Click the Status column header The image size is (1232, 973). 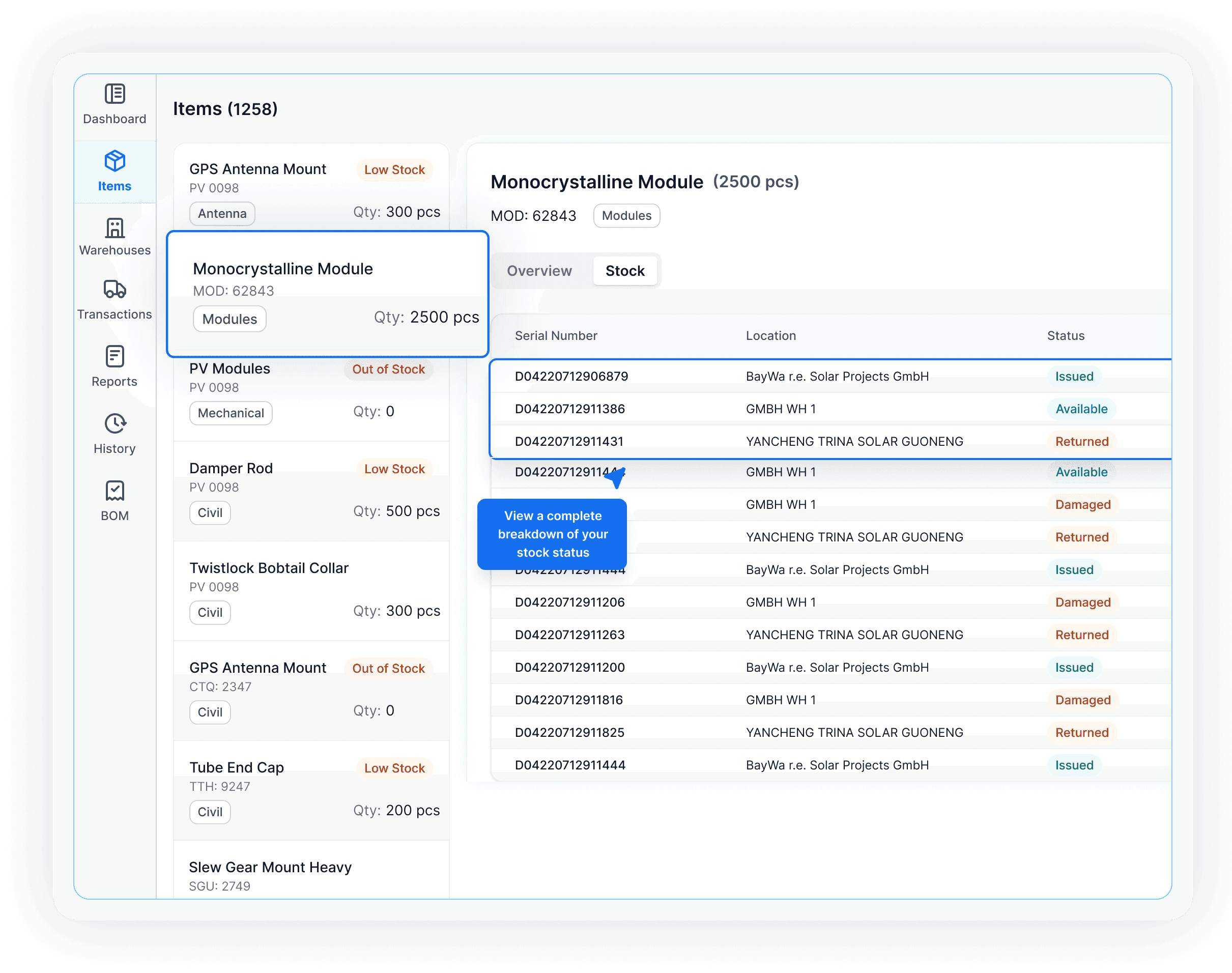(1065, 335)
